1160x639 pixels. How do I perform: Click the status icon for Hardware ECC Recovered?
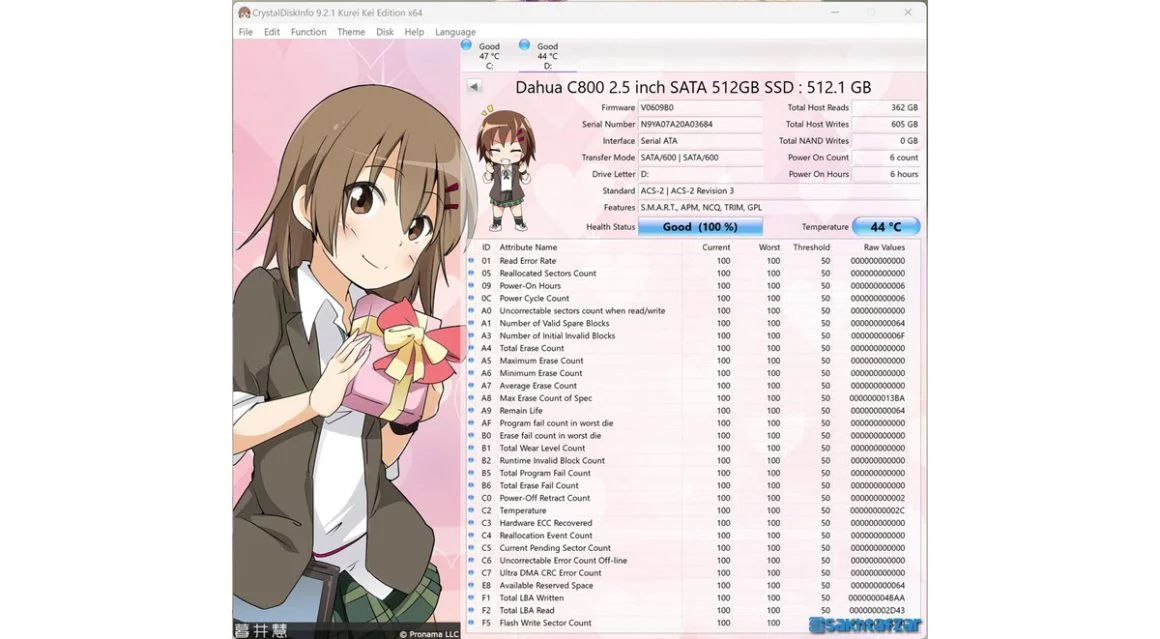[471, 523]
